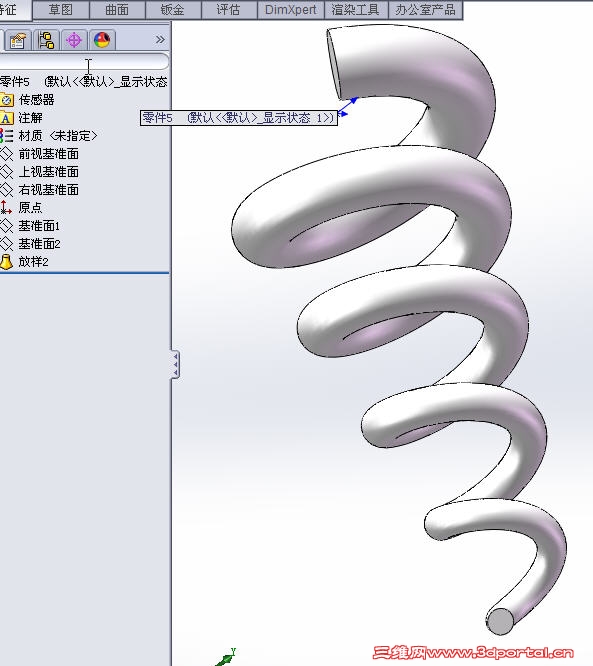Viewport: 593px width, 666px height.
Task: Click the feature tree filter field
Action: [x=84, y=62]
